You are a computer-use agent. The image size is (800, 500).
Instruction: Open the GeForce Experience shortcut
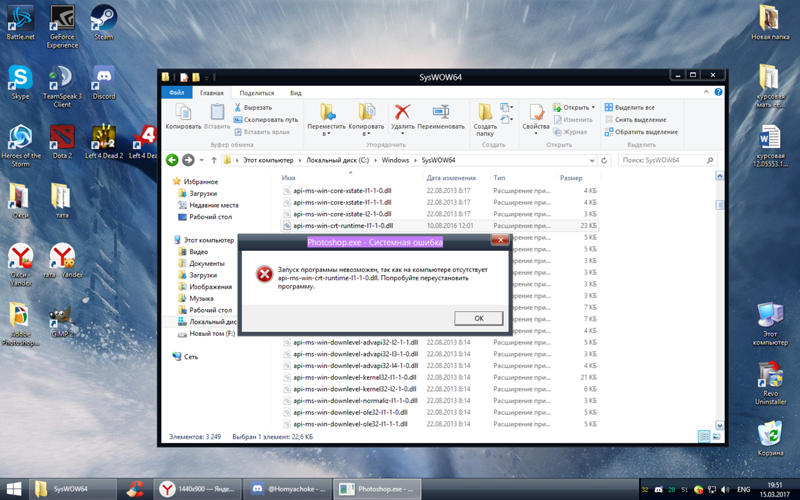pyautogui.click(x=62, y=27)
